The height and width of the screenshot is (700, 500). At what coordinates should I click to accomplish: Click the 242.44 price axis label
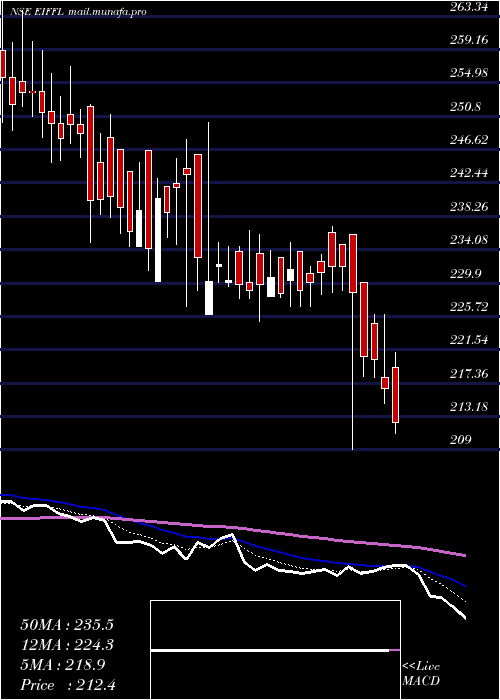click(x=469, y=173)
